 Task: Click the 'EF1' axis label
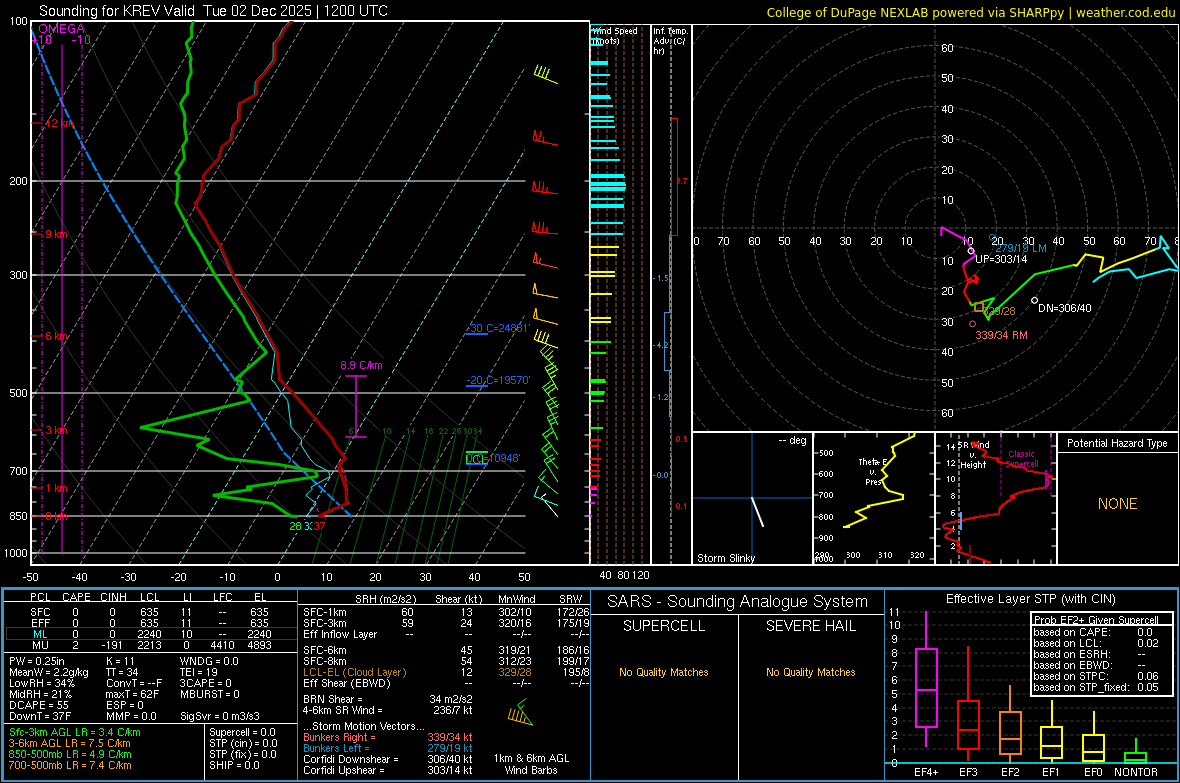point(1051,772)
